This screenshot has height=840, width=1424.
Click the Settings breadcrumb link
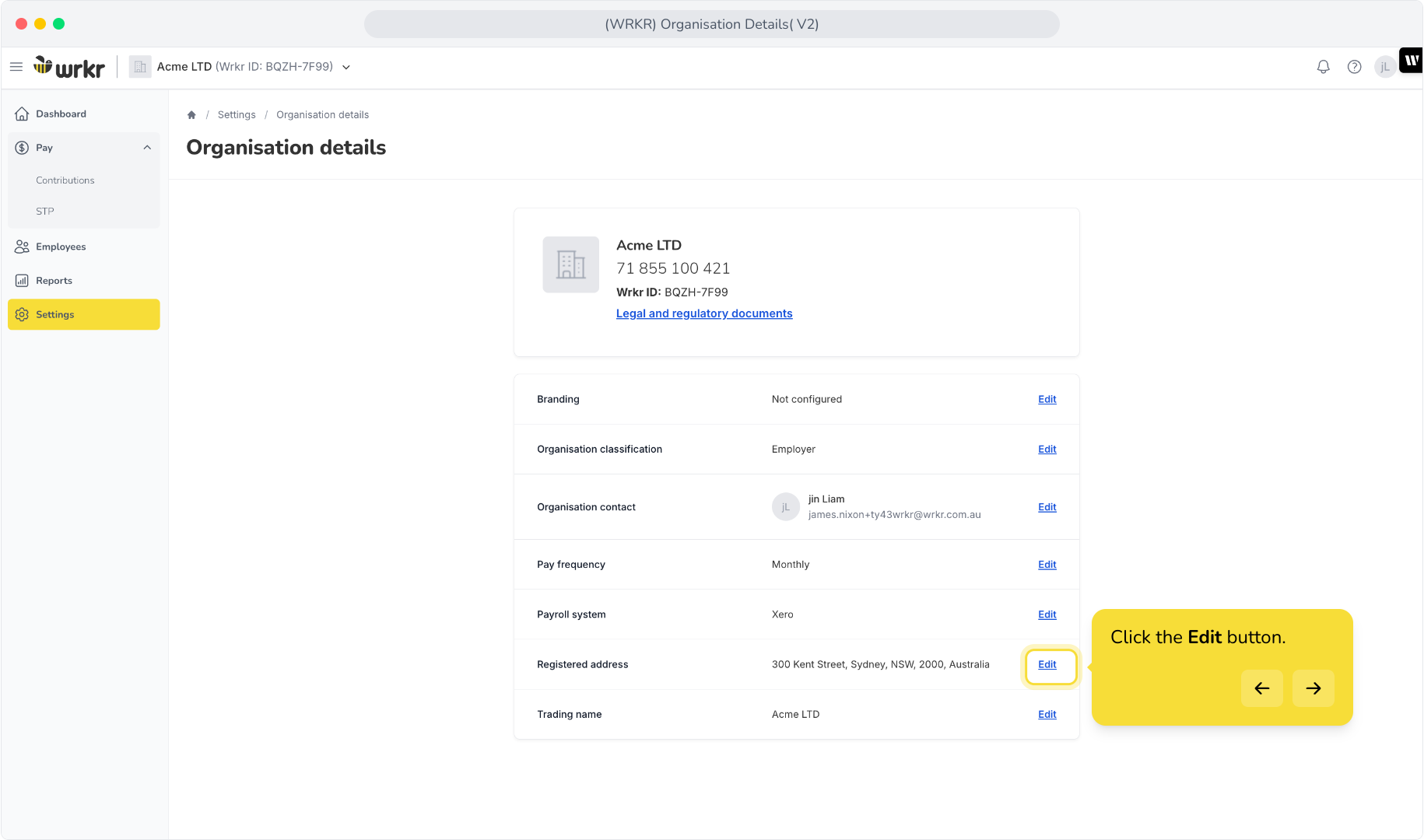[x=237, y=114]
